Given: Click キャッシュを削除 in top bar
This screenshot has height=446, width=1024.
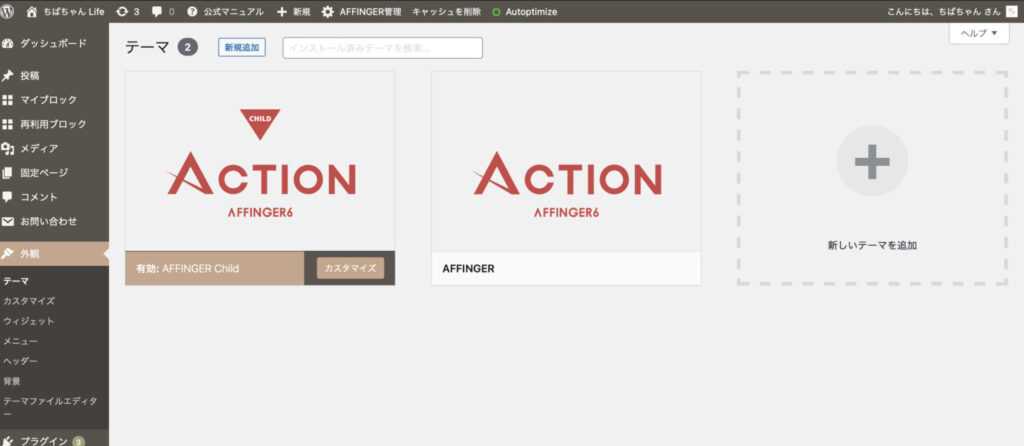Looking at the screenshot, I should coord(446,12).
